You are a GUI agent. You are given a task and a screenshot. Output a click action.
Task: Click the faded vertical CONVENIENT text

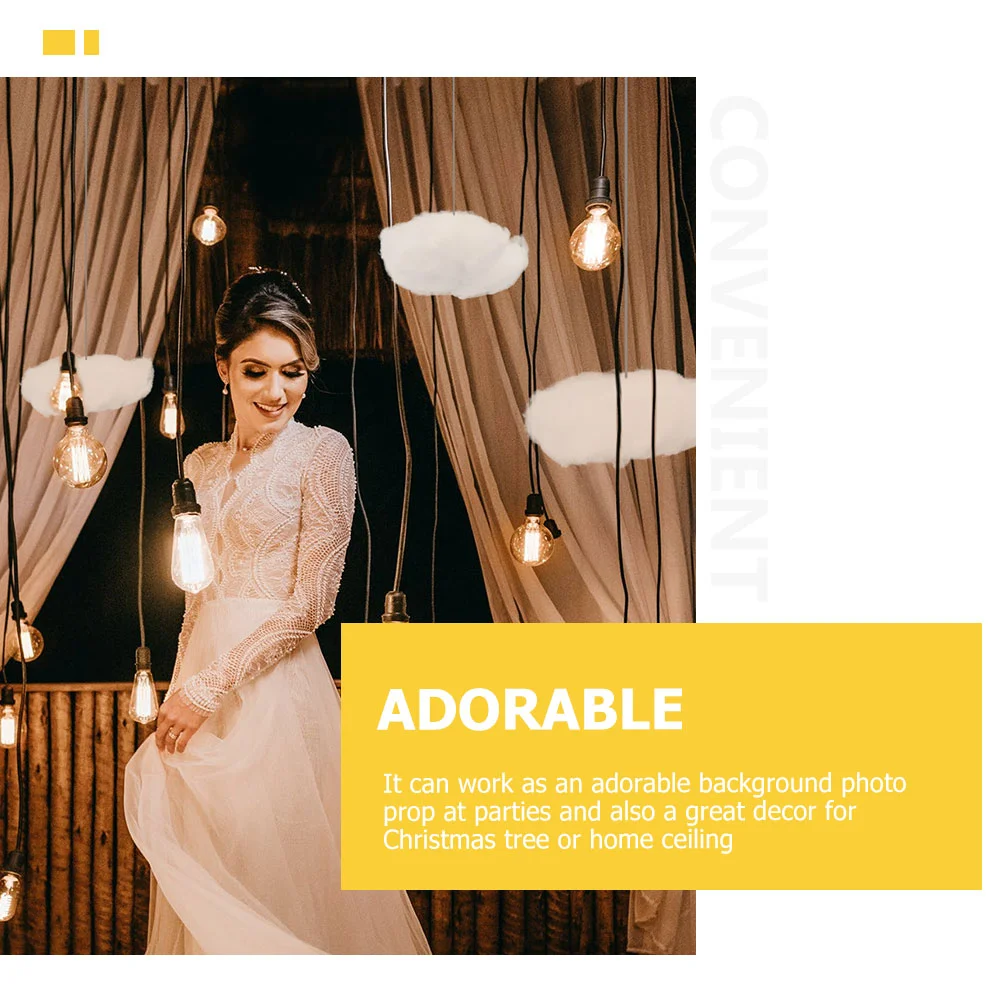739,349
